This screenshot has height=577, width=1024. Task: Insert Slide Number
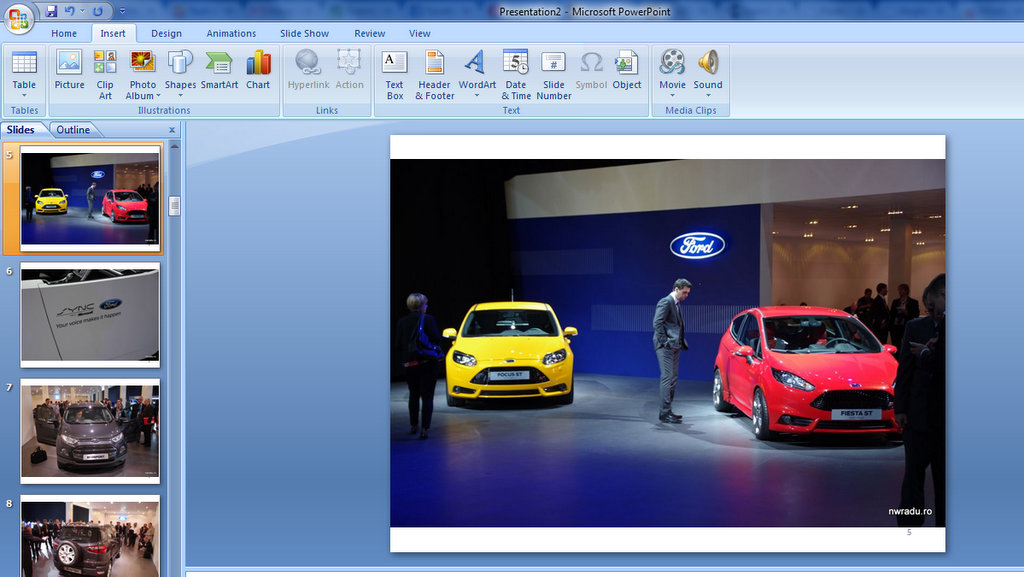tap(554, 74)
